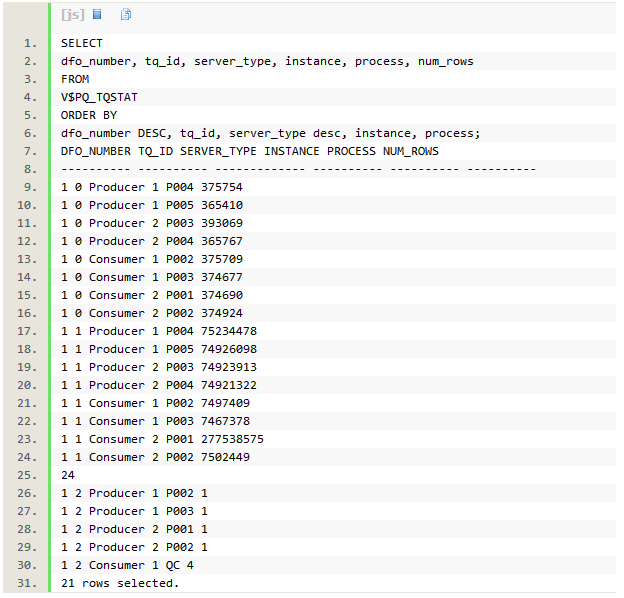
Task: Click the NUM_ROWS column header text
Action: click(411, 151)
